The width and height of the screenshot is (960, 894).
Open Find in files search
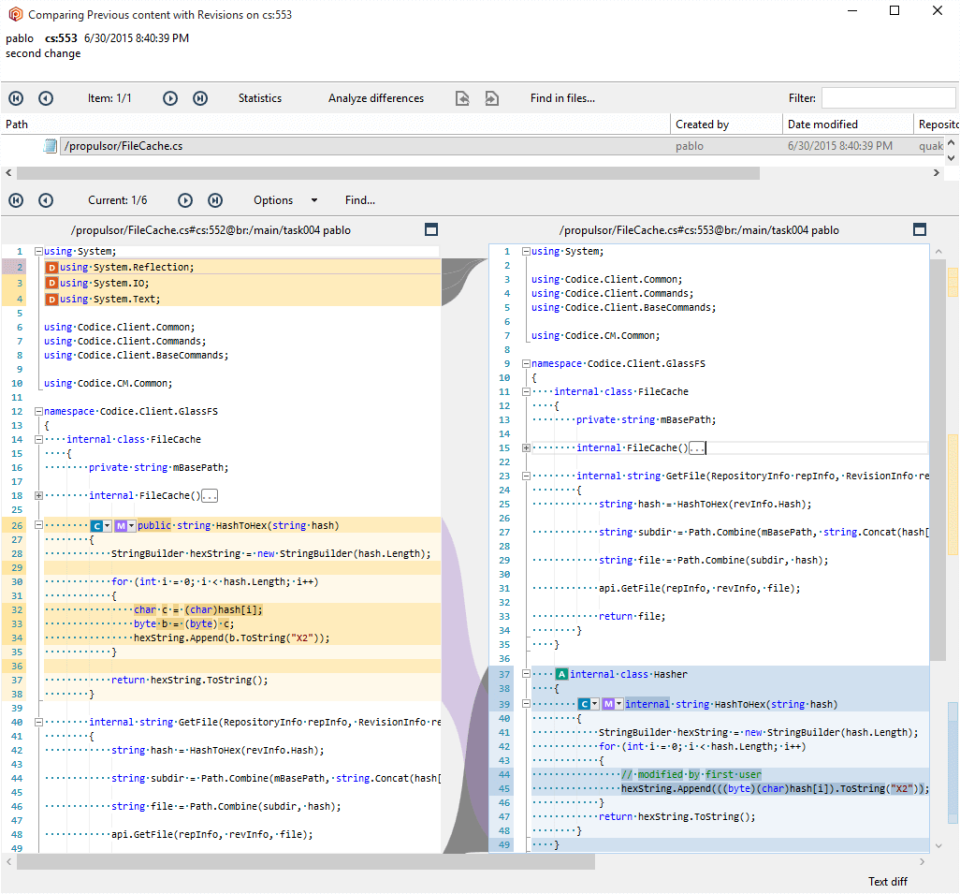point(562,98)
